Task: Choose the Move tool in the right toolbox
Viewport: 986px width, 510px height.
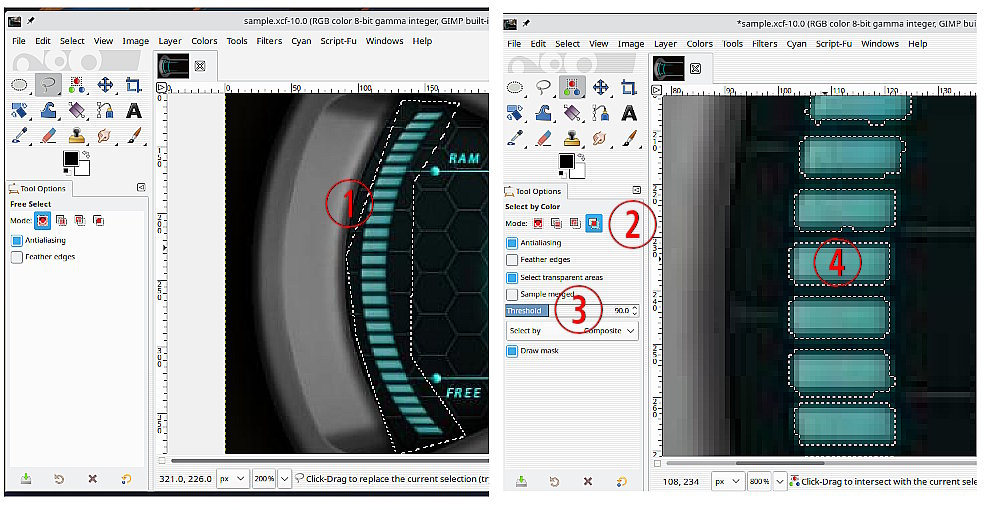Action: click(x=600, y=87)
